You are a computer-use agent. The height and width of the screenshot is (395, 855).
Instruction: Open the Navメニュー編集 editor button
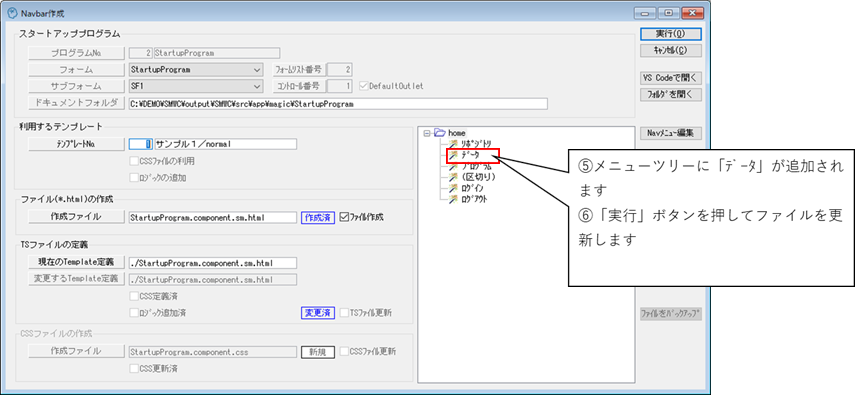coord(670,133)
